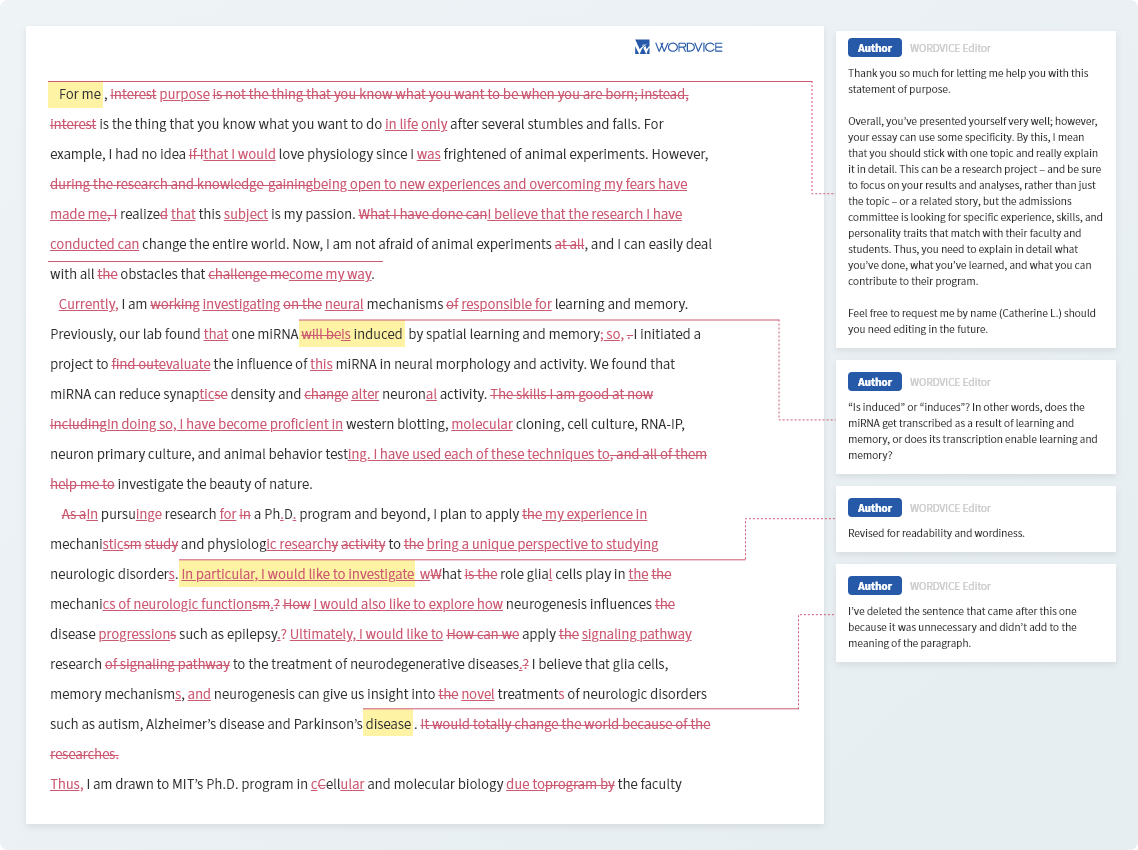Click the Author badge on the thank-you comment
Viewport: 1138px width, 850px height.
(x=874, y=47)
